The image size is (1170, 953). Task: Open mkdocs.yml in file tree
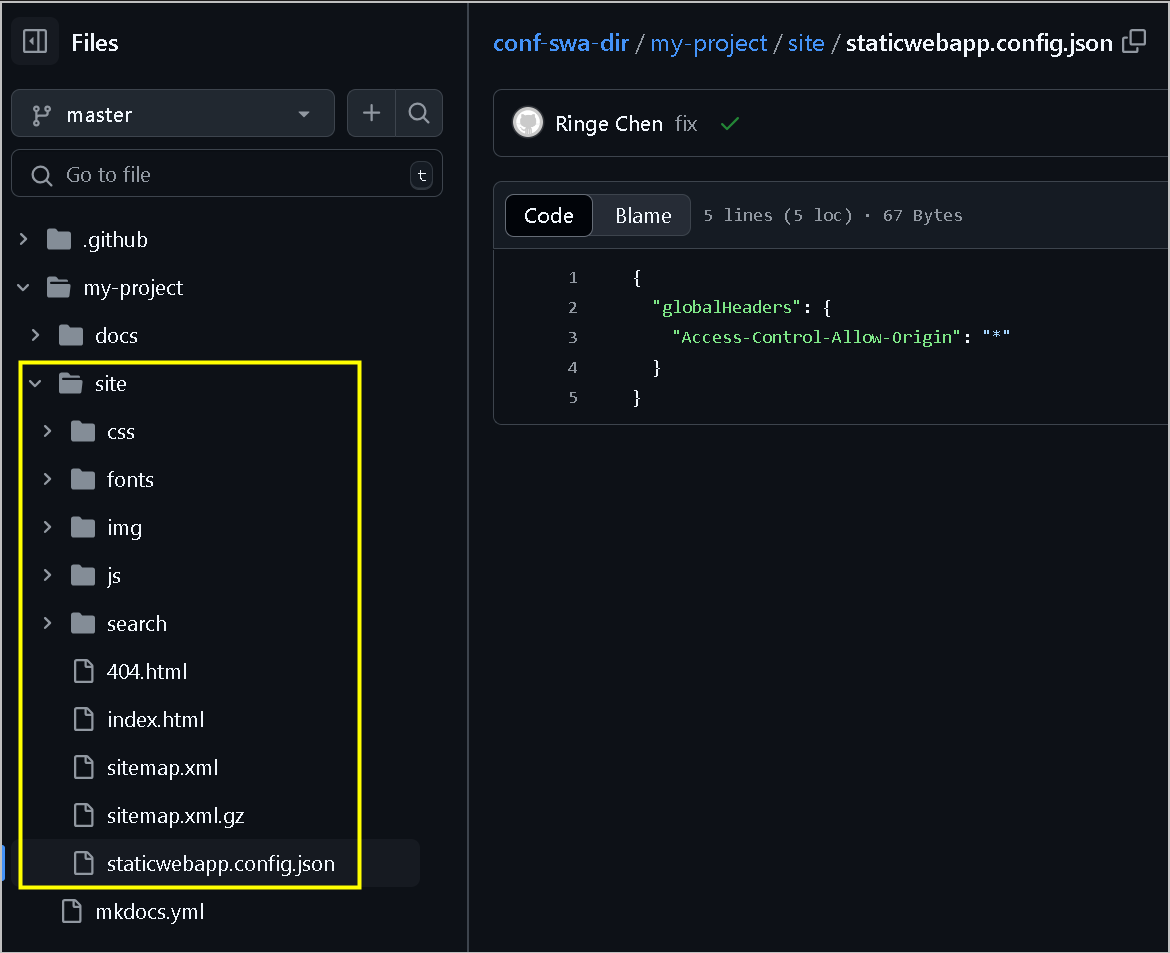(x=149, y=912)
